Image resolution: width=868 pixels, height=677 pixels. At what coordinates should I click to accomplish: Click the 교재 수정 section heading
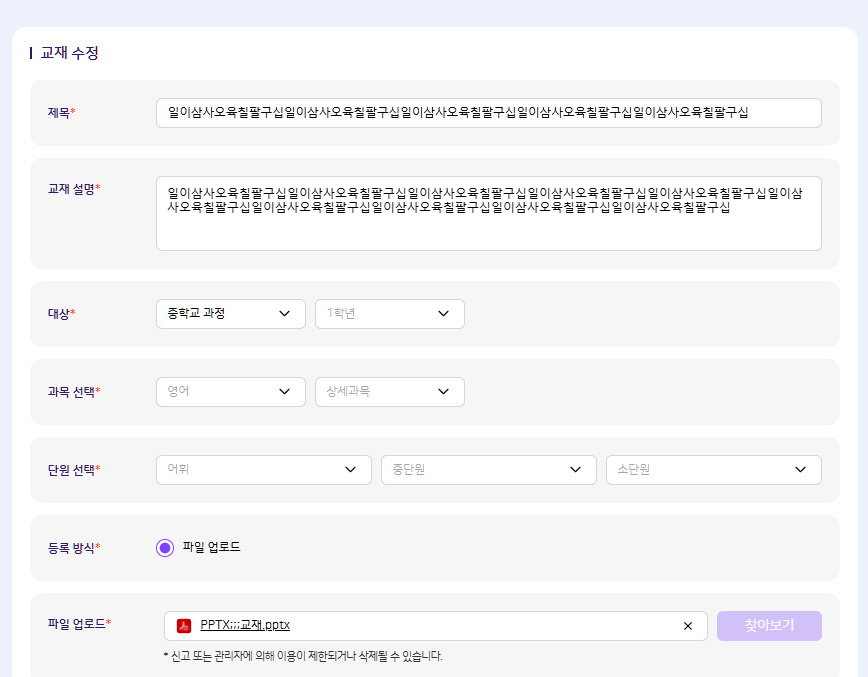69,53
